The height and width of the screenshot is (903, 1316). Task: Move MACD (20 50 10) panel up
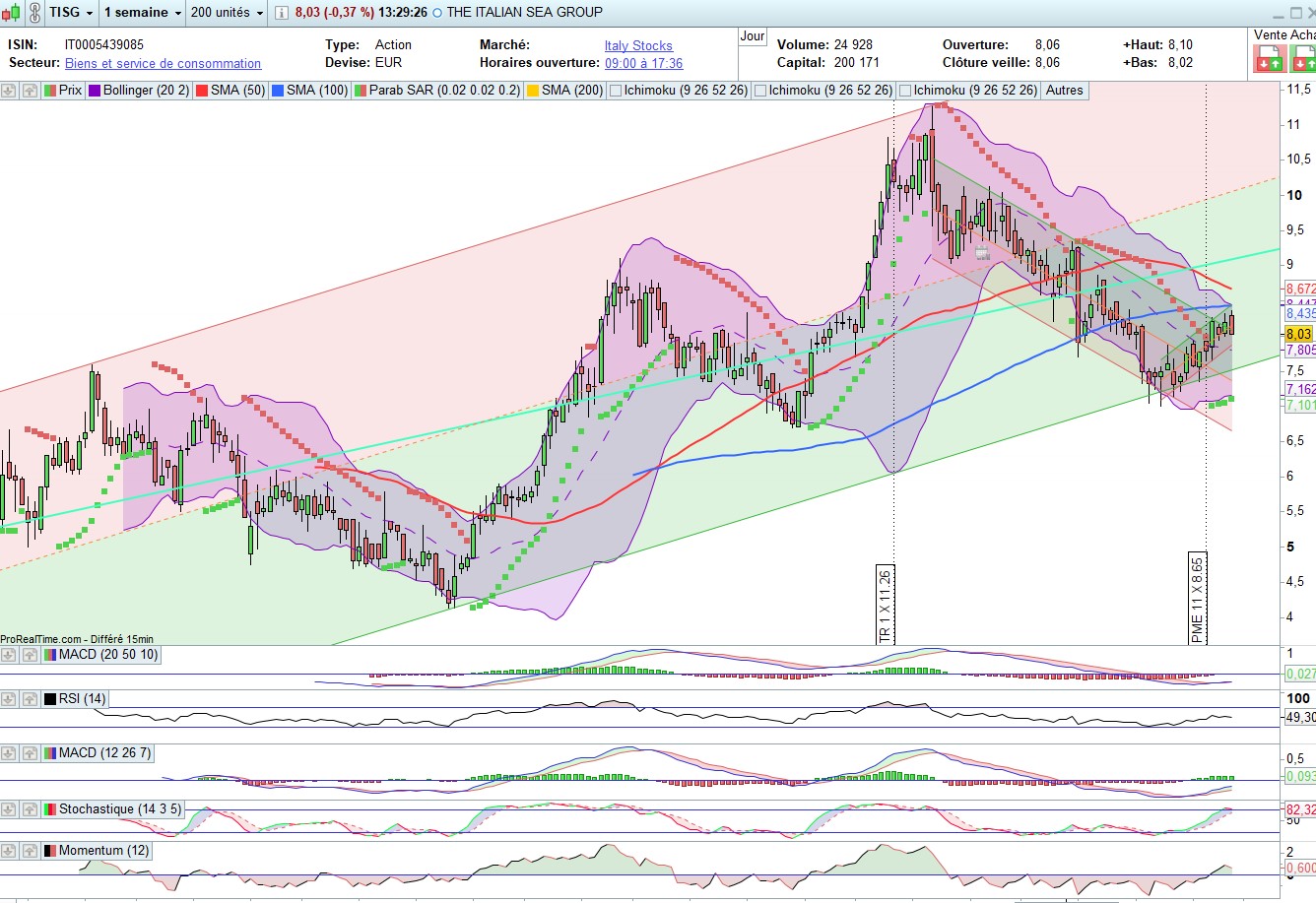pyautogui.click(x=30, y=655)
